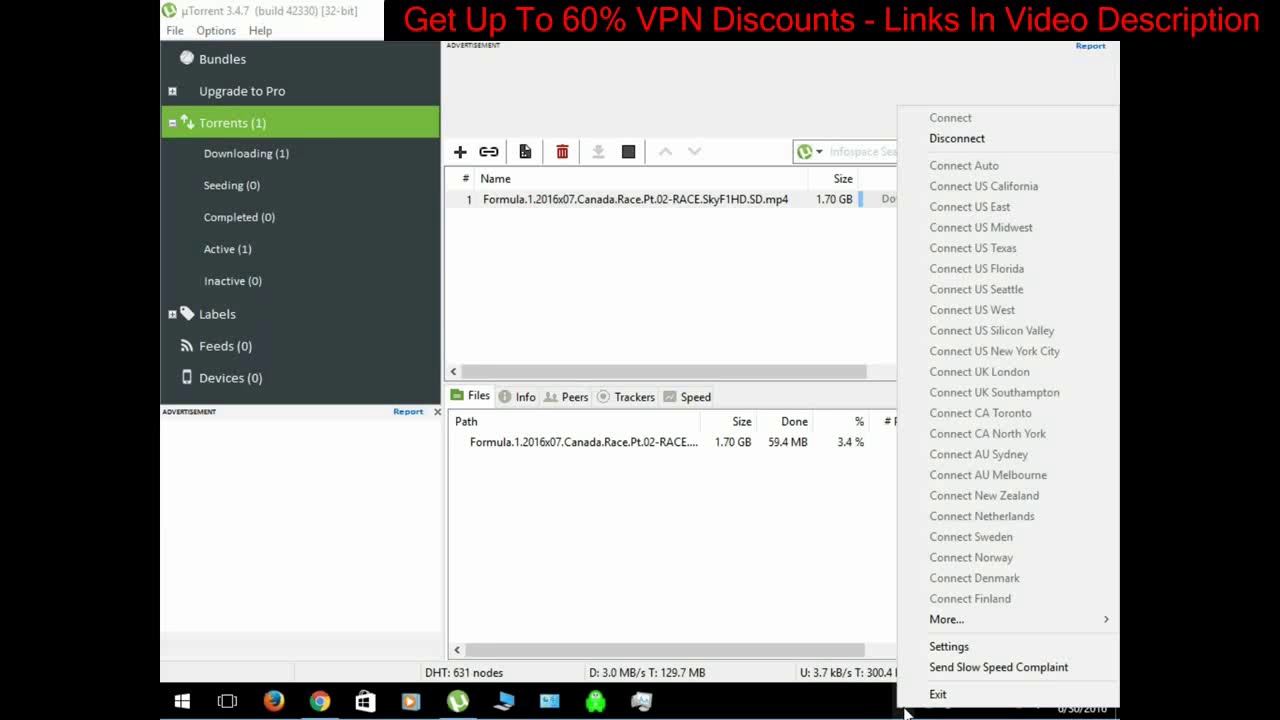This screenshot has height=720, width=1280.
Task: Switch to the Info tab
Action: (517, 397)
